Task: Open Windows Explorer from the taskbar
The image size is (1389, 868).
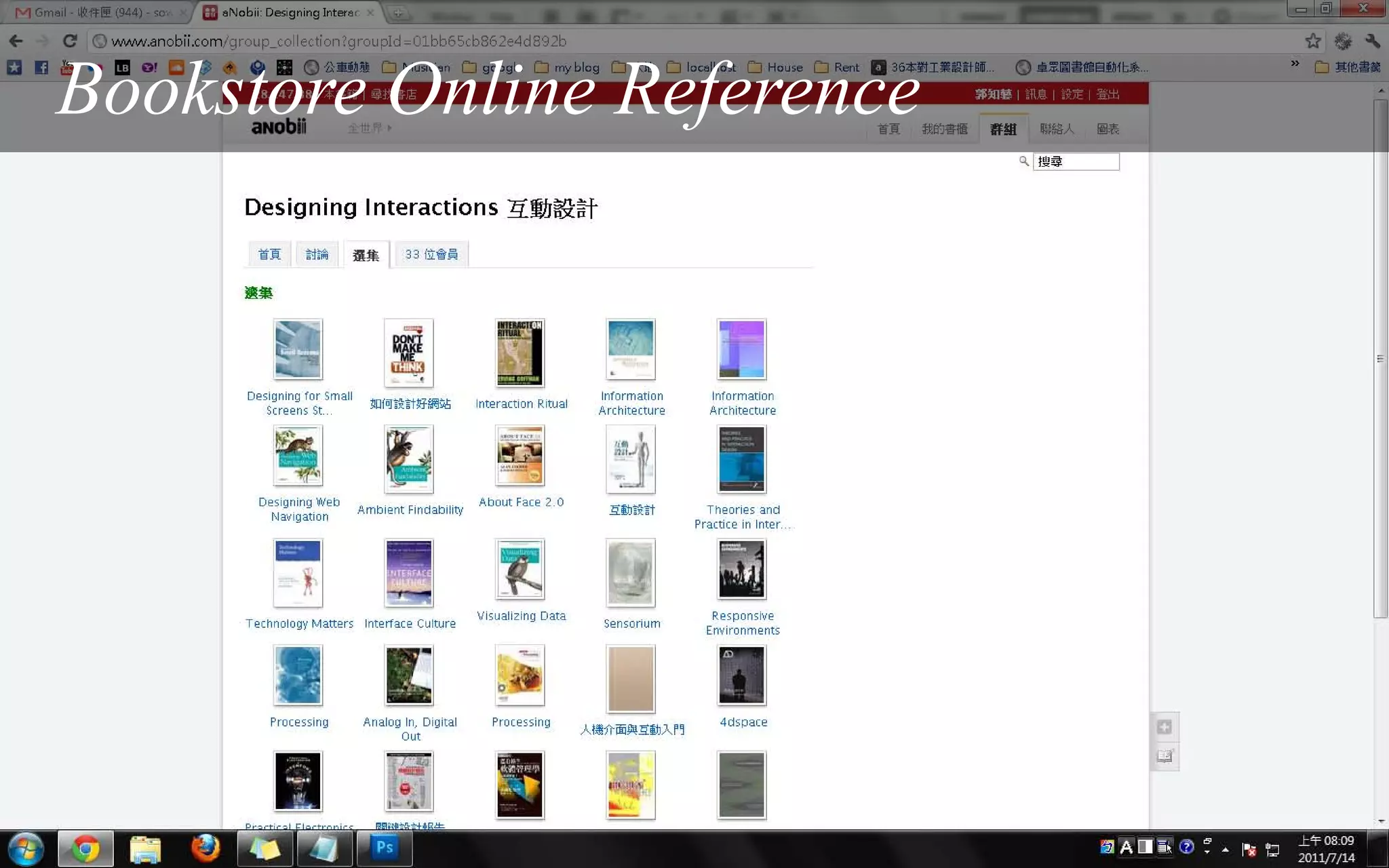Action: tap(145, 848)
